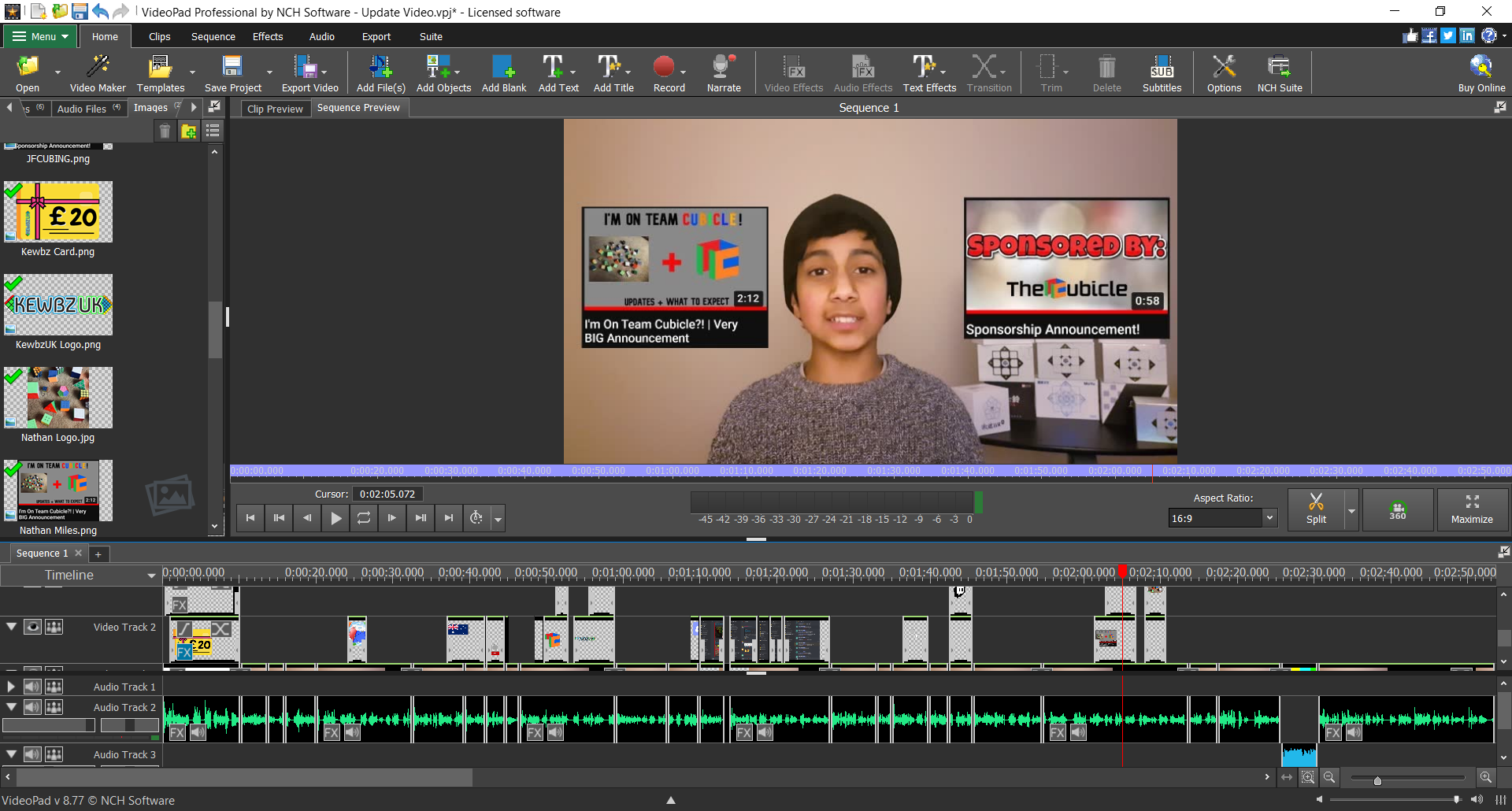This screenshot has height=811, width=1512.
Task: Open the Split options arrow
Action: pyautogui.click(x=1351, y=510)
